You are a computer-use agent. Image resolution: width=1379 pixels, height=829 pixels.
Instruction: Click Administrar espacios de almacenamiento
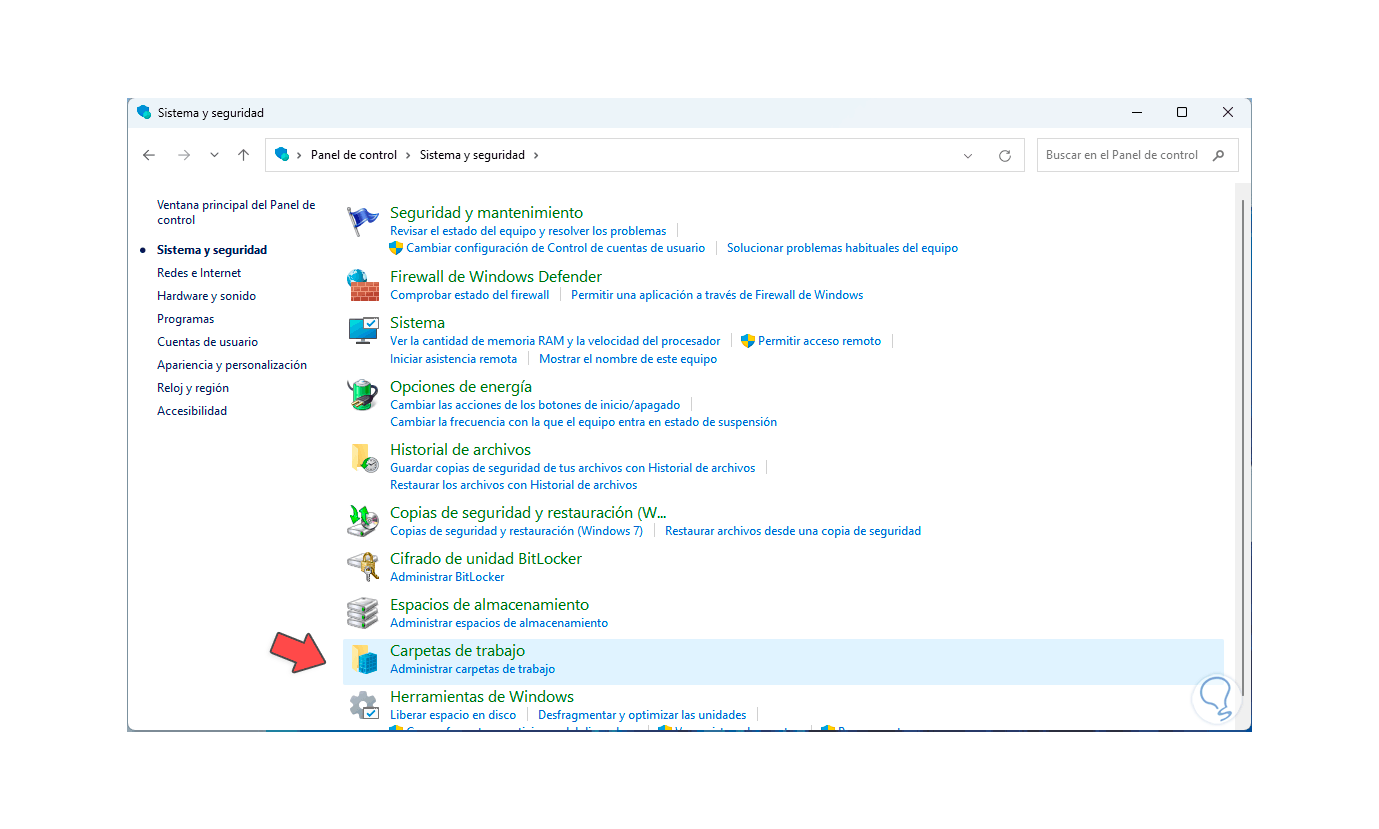click(499, 623)
